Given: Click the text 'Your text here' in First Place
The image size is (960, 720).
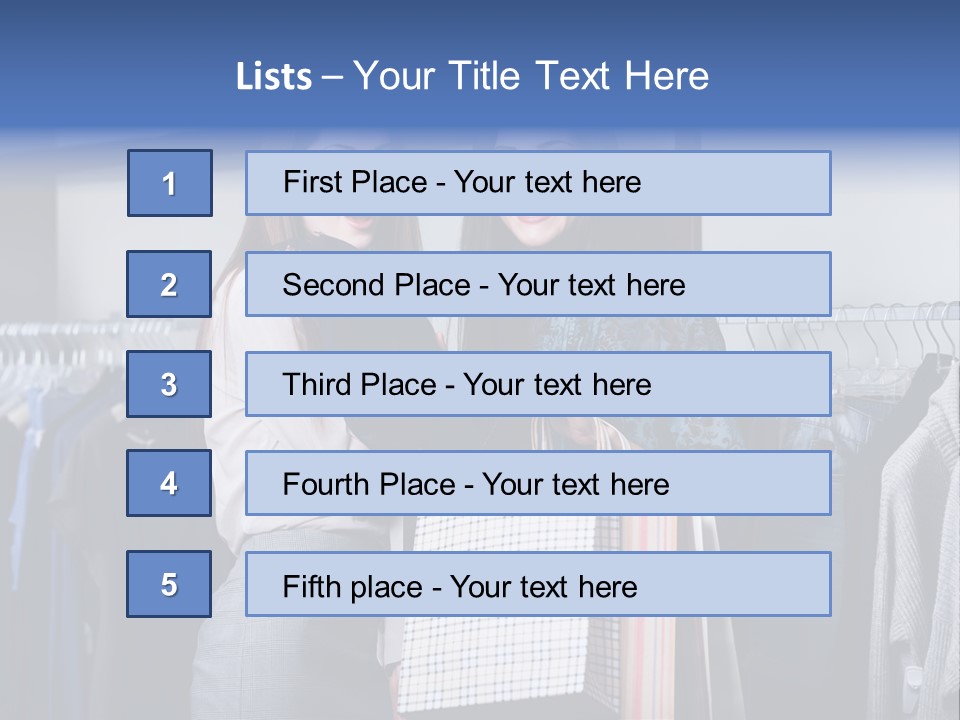Looking at the screenshot, I should [547, 183].
